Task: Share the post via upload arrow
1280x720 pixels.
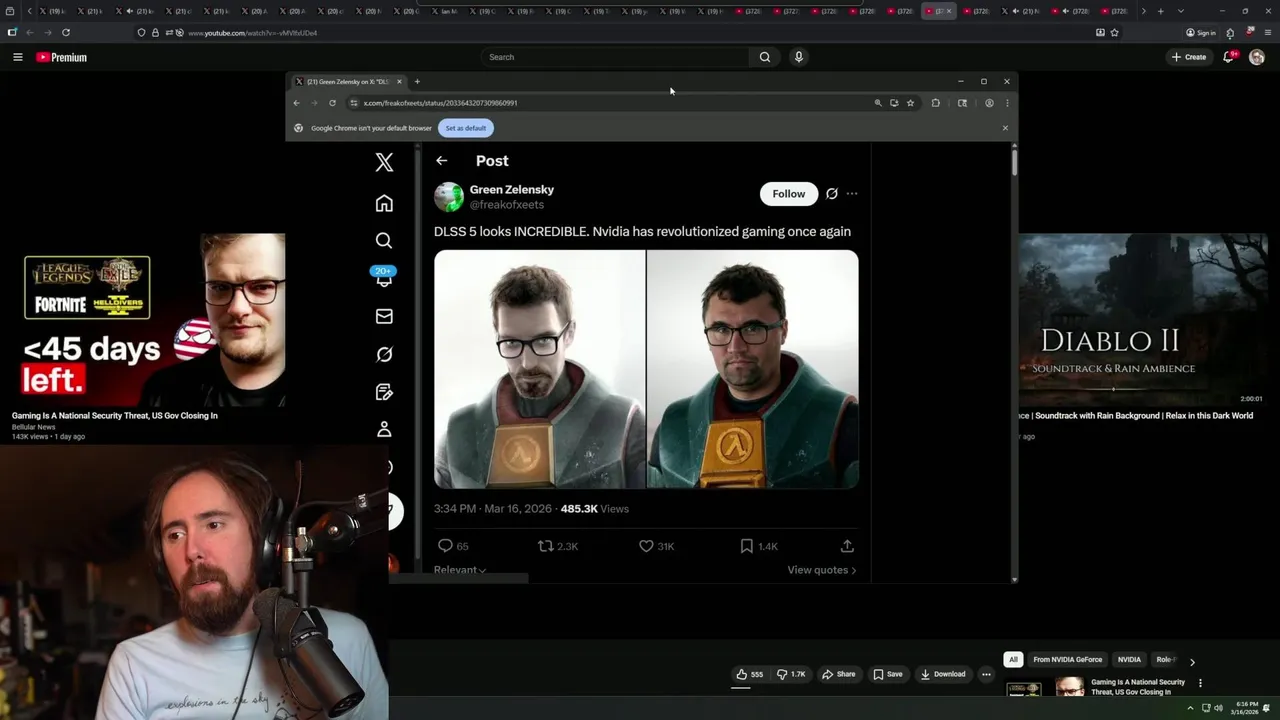Action: point(847,546)
